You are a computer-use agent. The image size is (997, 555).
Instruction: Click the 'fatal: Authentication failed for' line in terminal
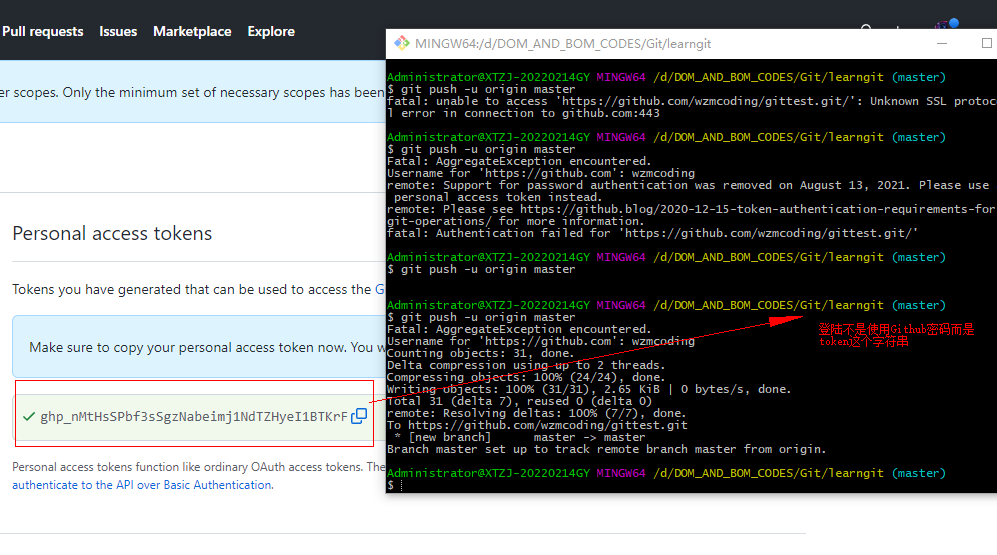(x=652, y=233)
